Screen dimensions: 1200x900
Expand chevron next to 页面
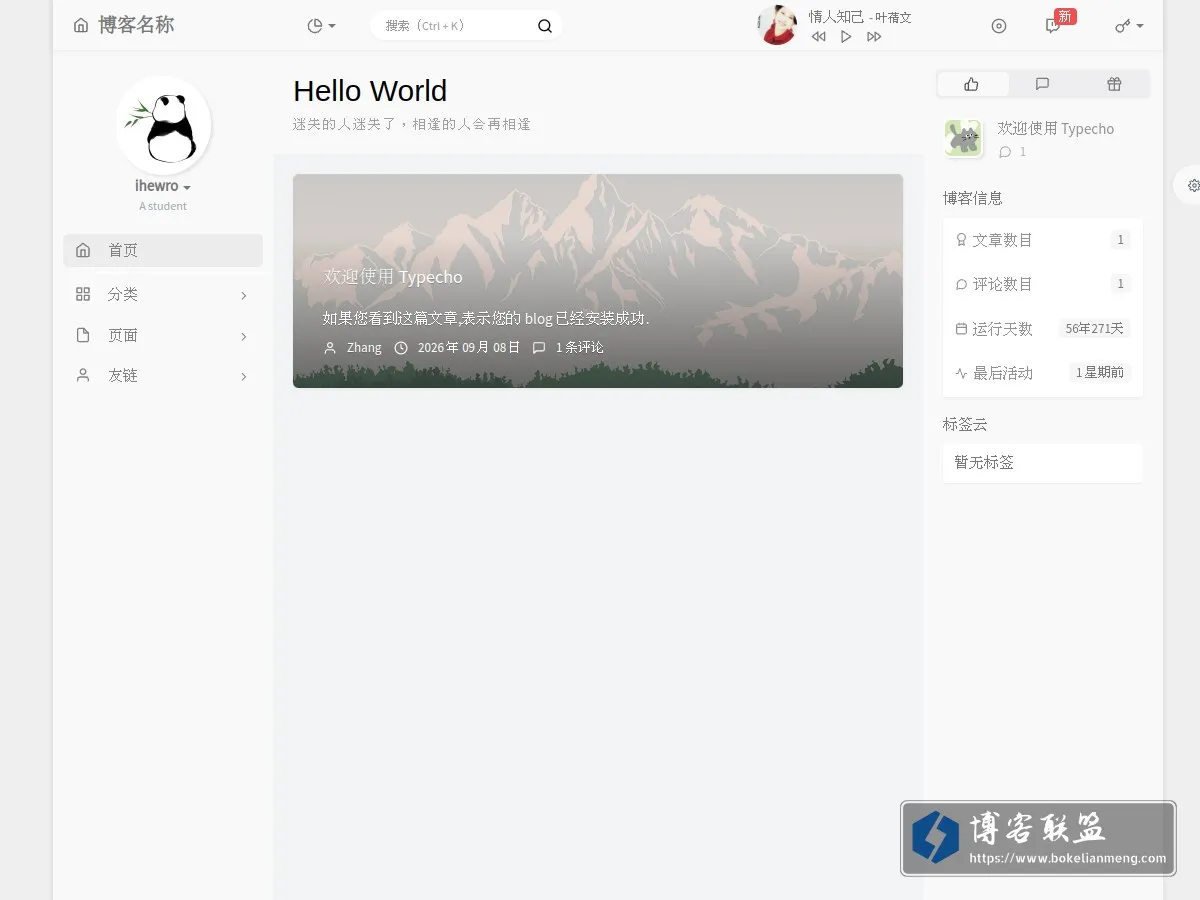tap(244, 337)
